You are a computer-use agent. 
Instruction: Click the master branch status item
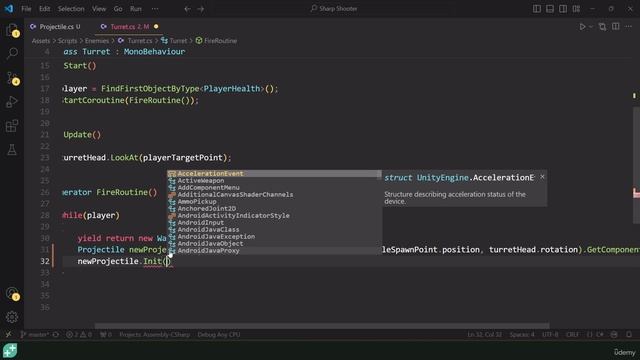[x=35, y=335]
